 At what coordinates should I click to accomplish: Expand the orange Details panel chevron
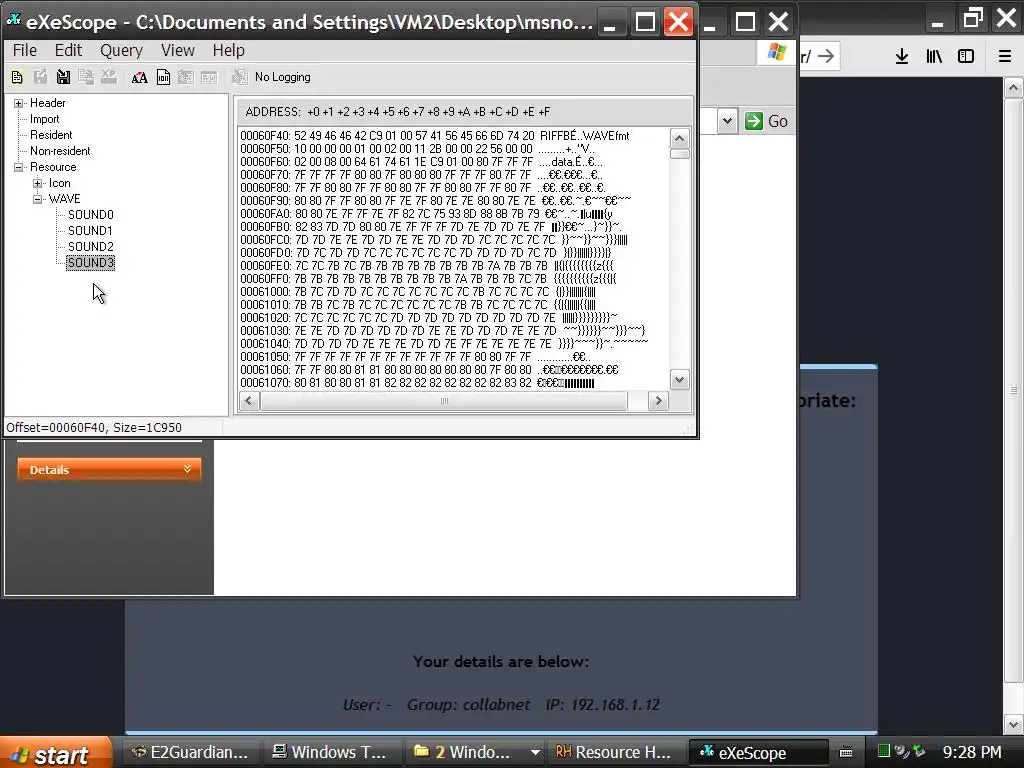(187, 470)
